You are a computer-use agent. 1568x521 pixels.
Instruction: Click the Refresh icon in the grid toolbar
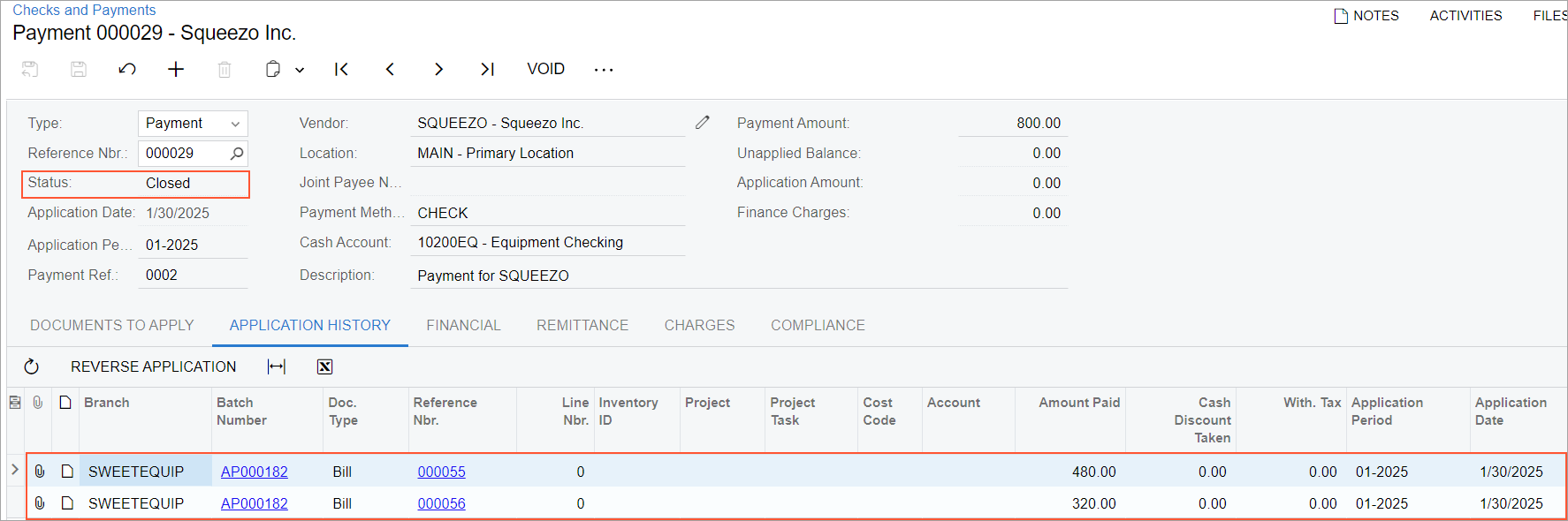click(x=32, y=366)
